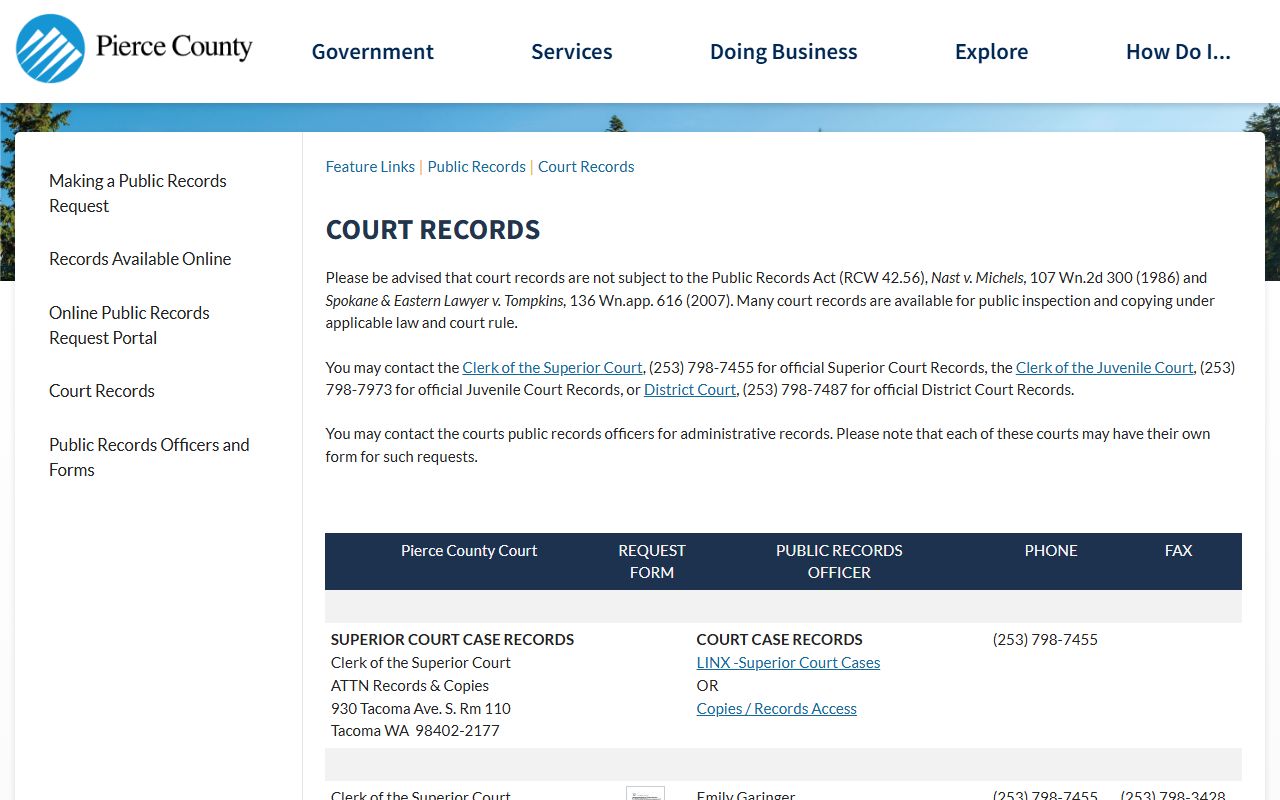The width and height of the screenshot is (1280, 800).
Task: Click the Emily Garinger name
Action: [746, 795]
